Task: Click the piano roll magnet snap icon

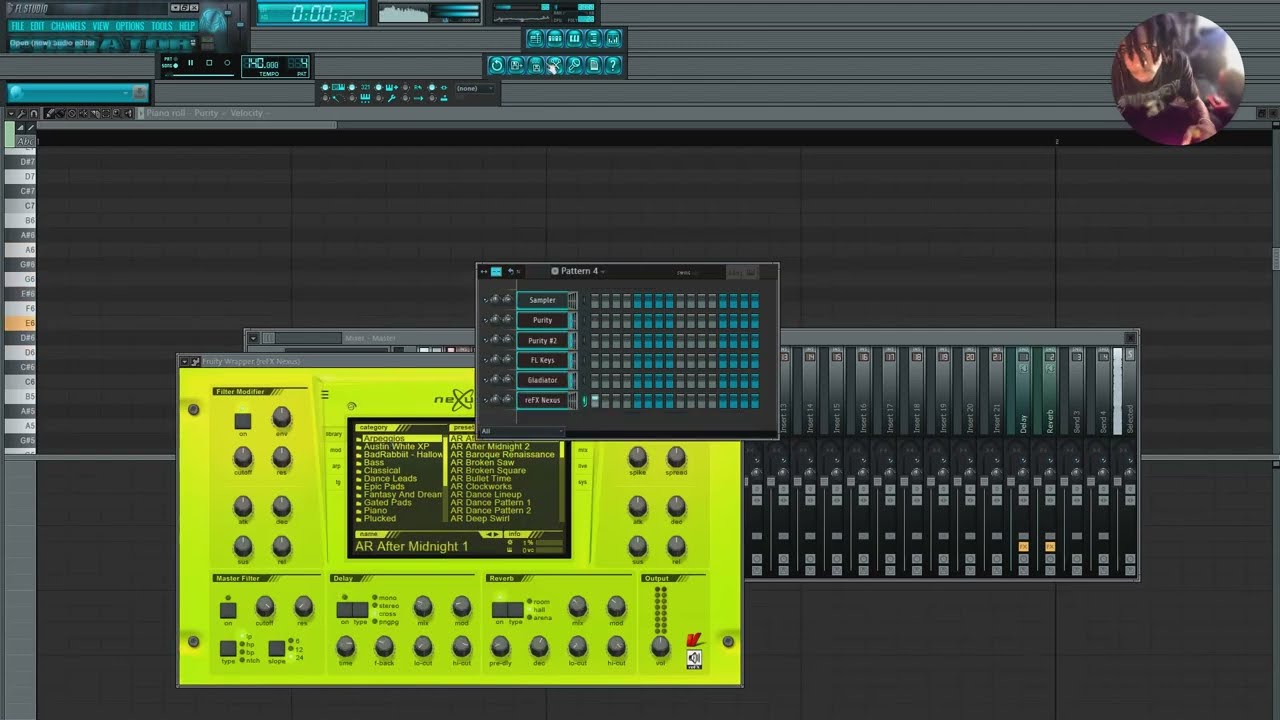Action: [x=34, y=113]
